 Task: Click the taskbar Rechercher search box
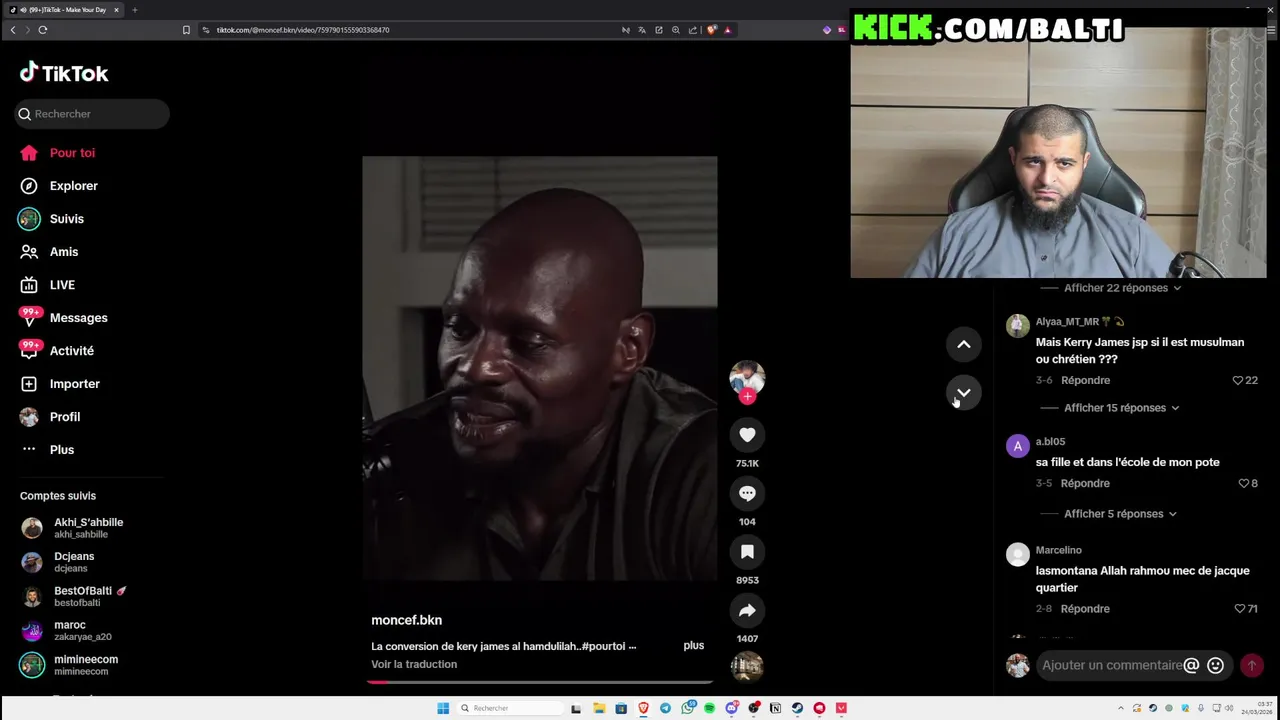tap(508, 708)
